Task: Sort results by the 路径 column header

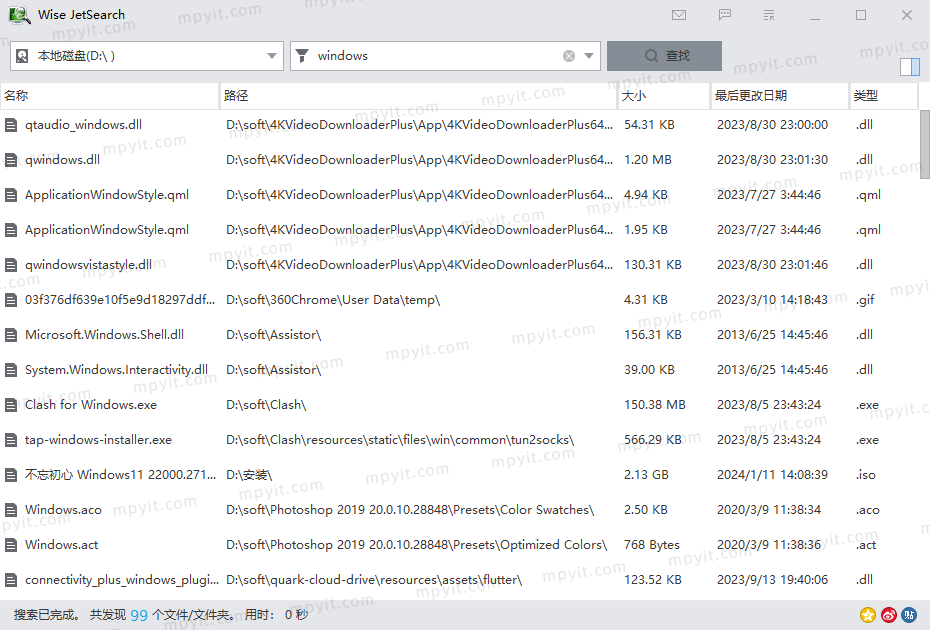Action: pyautogui.click(x=419, y=96)
